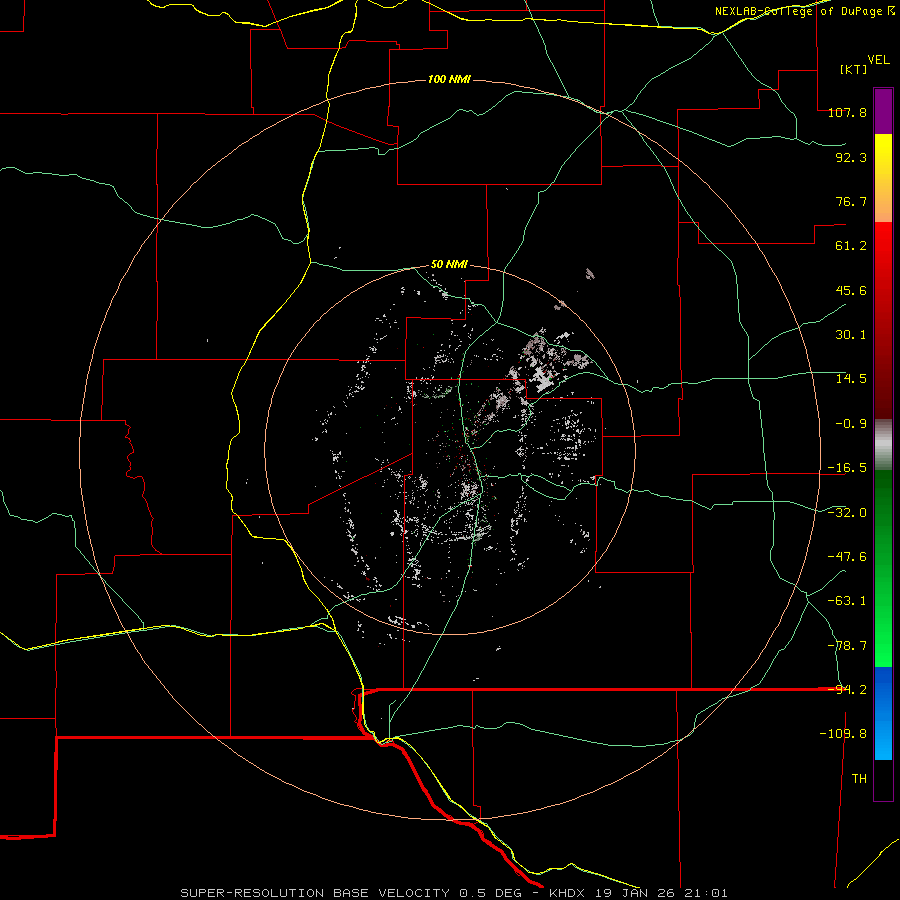Click the -32.0 velocity scale value
This screenshot has width=900, height=900.
847,513
